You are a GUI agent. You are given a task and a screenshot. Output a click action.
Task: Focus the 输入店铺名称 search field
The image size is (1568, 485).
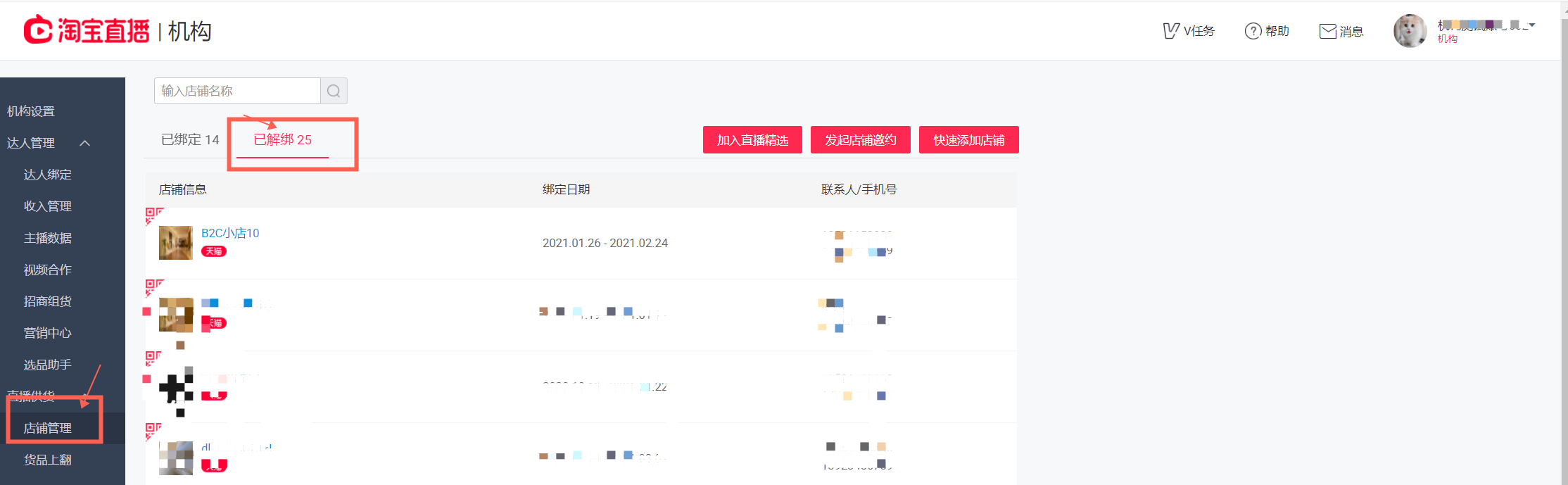[x=237, y=91]
